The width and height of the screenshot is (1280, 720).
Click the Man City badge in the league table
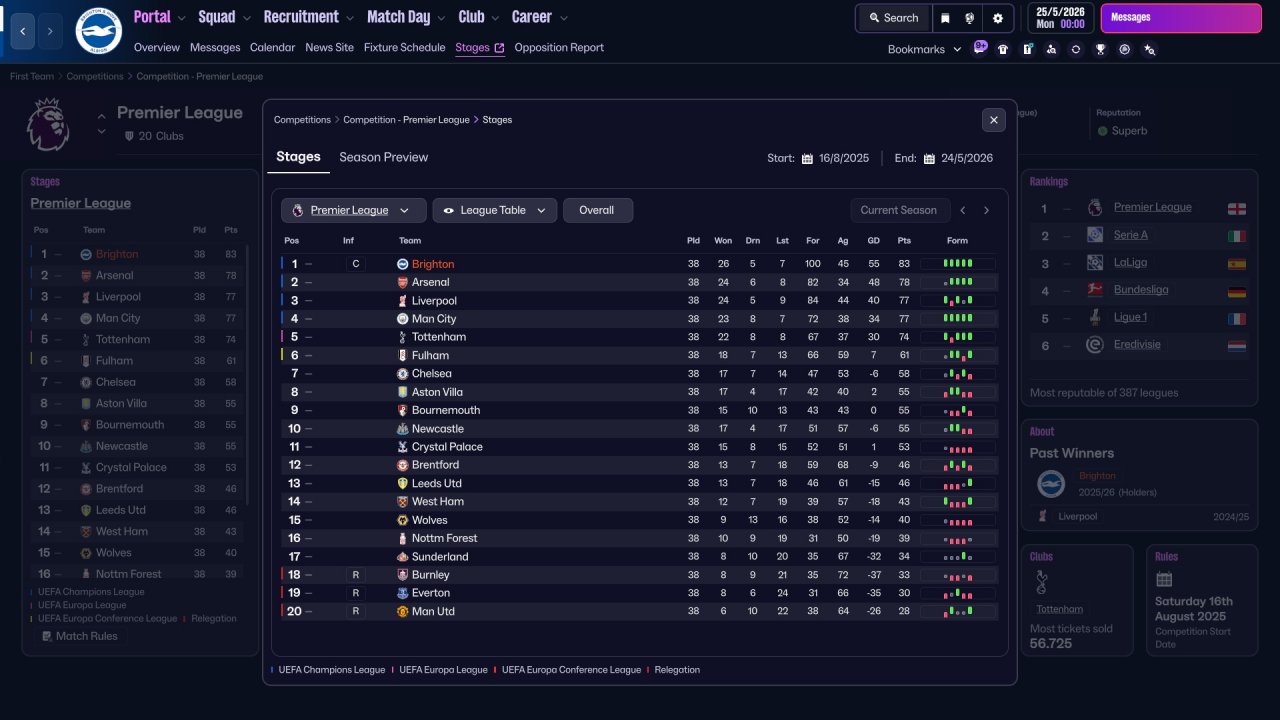pos(402,319)
